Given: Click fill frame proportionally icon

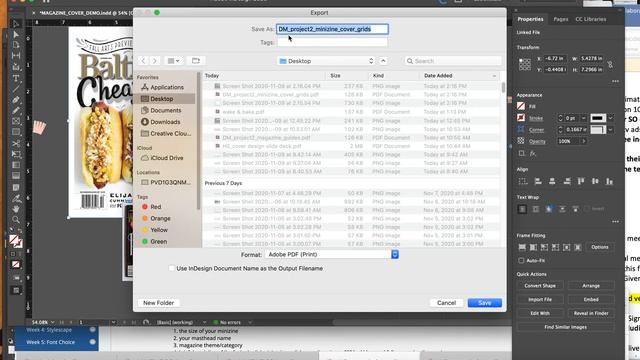Looking at the screenshot, I should pos(522,247).
